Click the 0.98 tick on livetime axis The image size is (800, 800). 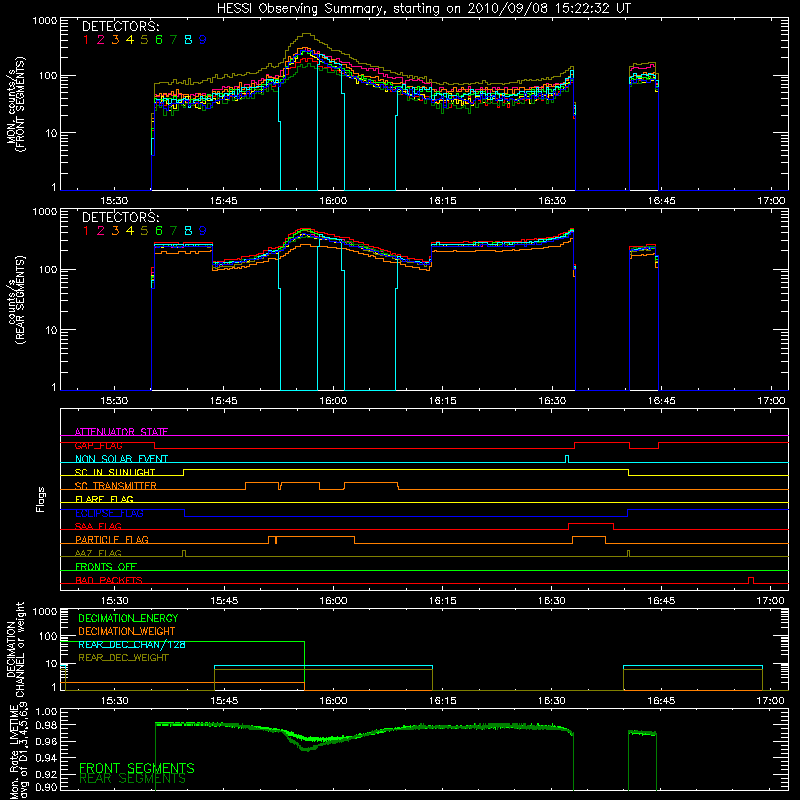pos(47,726)
